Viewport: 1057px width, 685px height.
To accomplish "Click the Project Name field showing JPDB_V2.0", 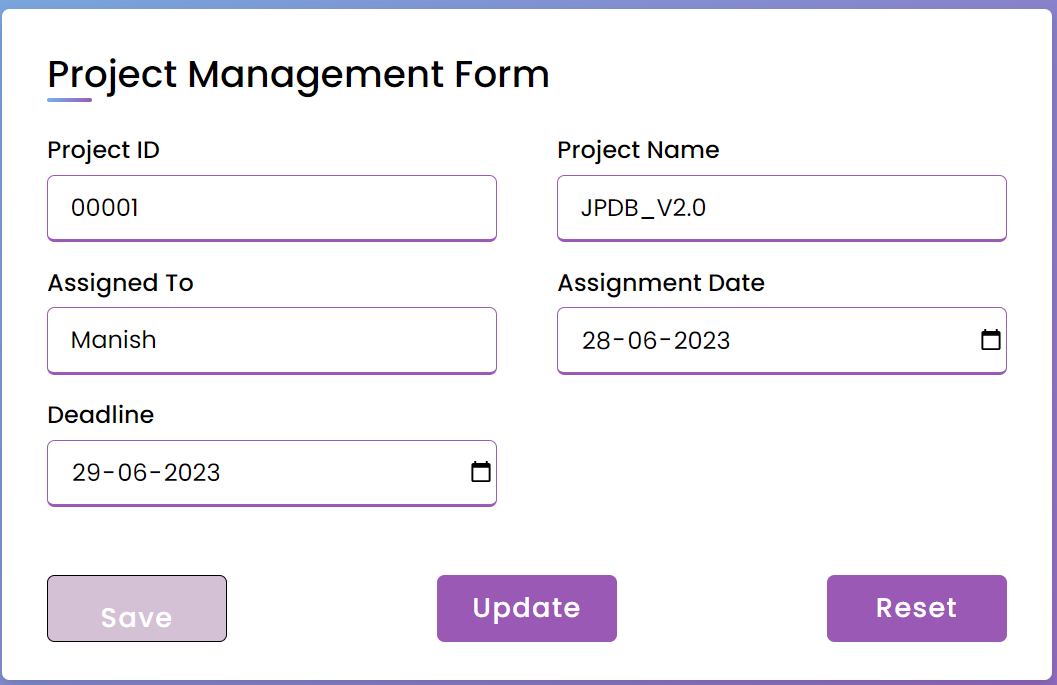I will (x=781, y=208).
